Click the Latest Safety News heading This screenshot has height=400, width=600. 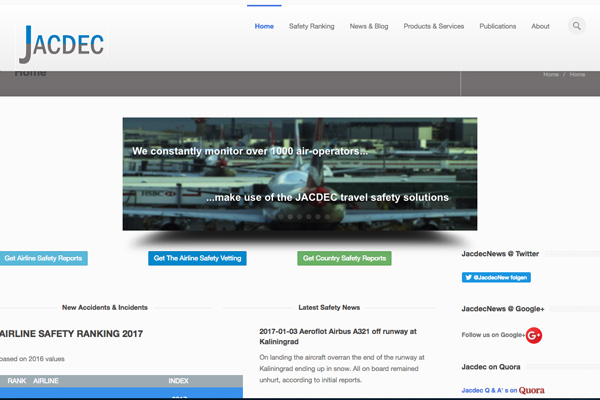click(329, 307)
